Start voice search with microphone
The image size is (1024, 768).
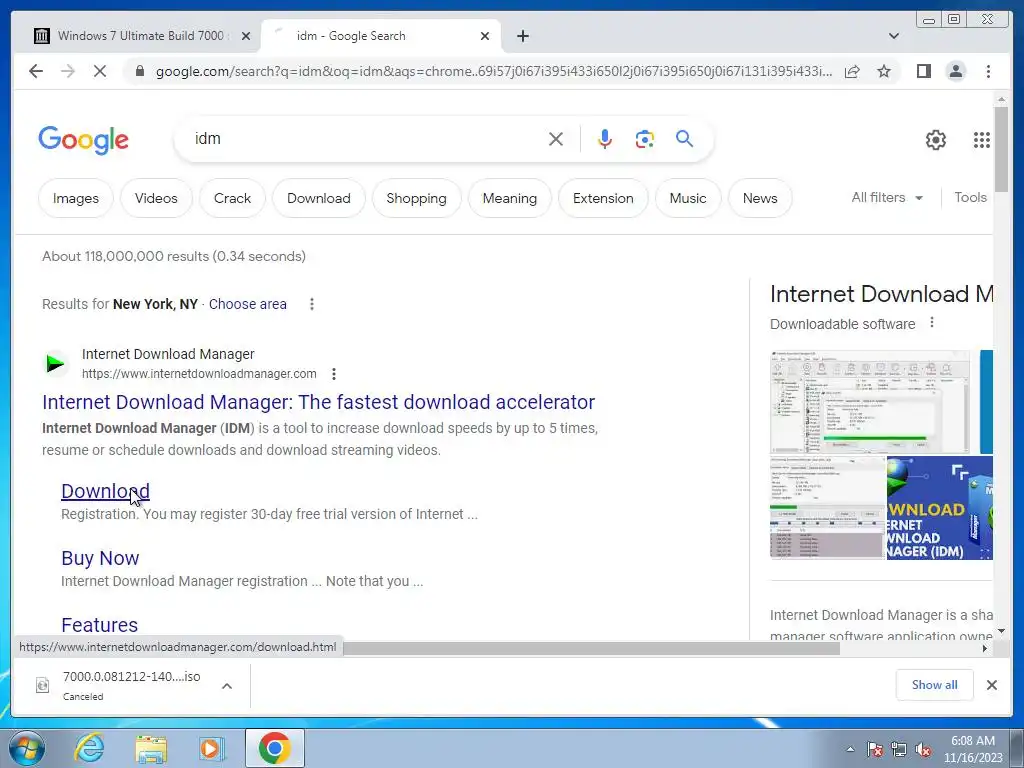pos(605,139)
